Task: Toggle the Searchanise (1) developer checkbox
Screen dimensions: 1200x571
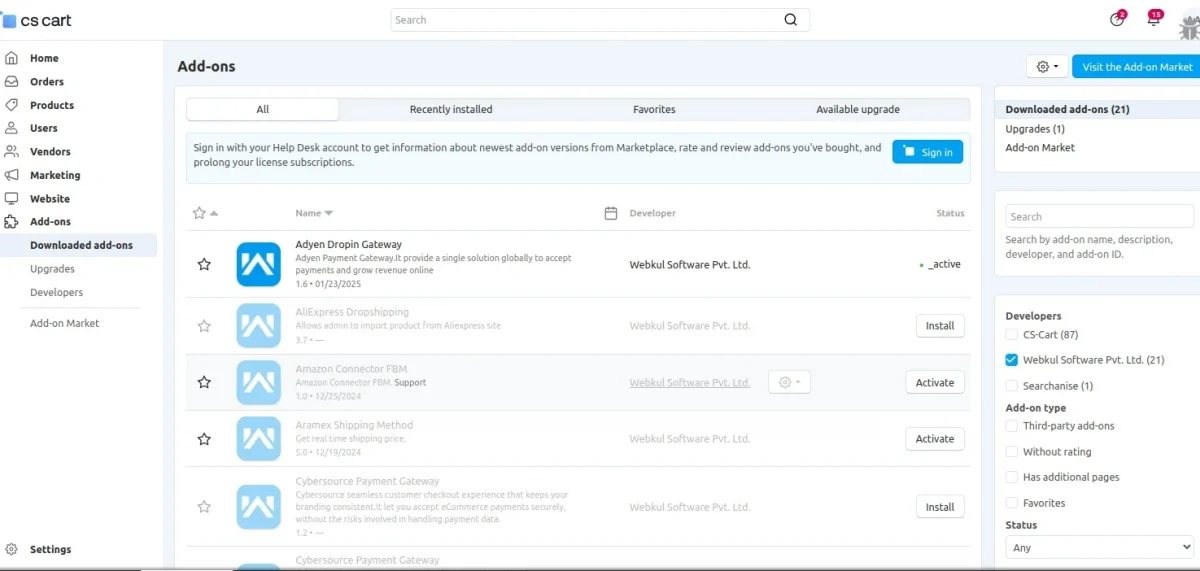Action: click(1012, 386)
